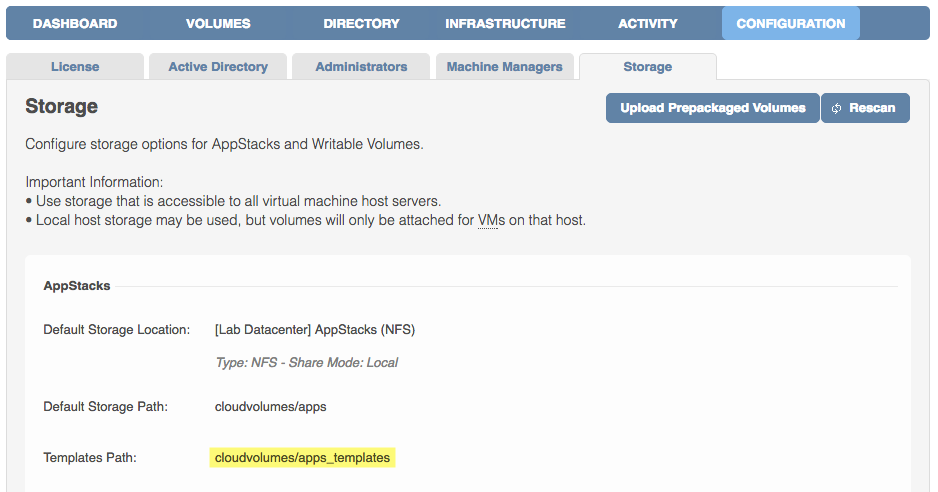View the Activity section
938x492 pixels.
click(648, 23)
